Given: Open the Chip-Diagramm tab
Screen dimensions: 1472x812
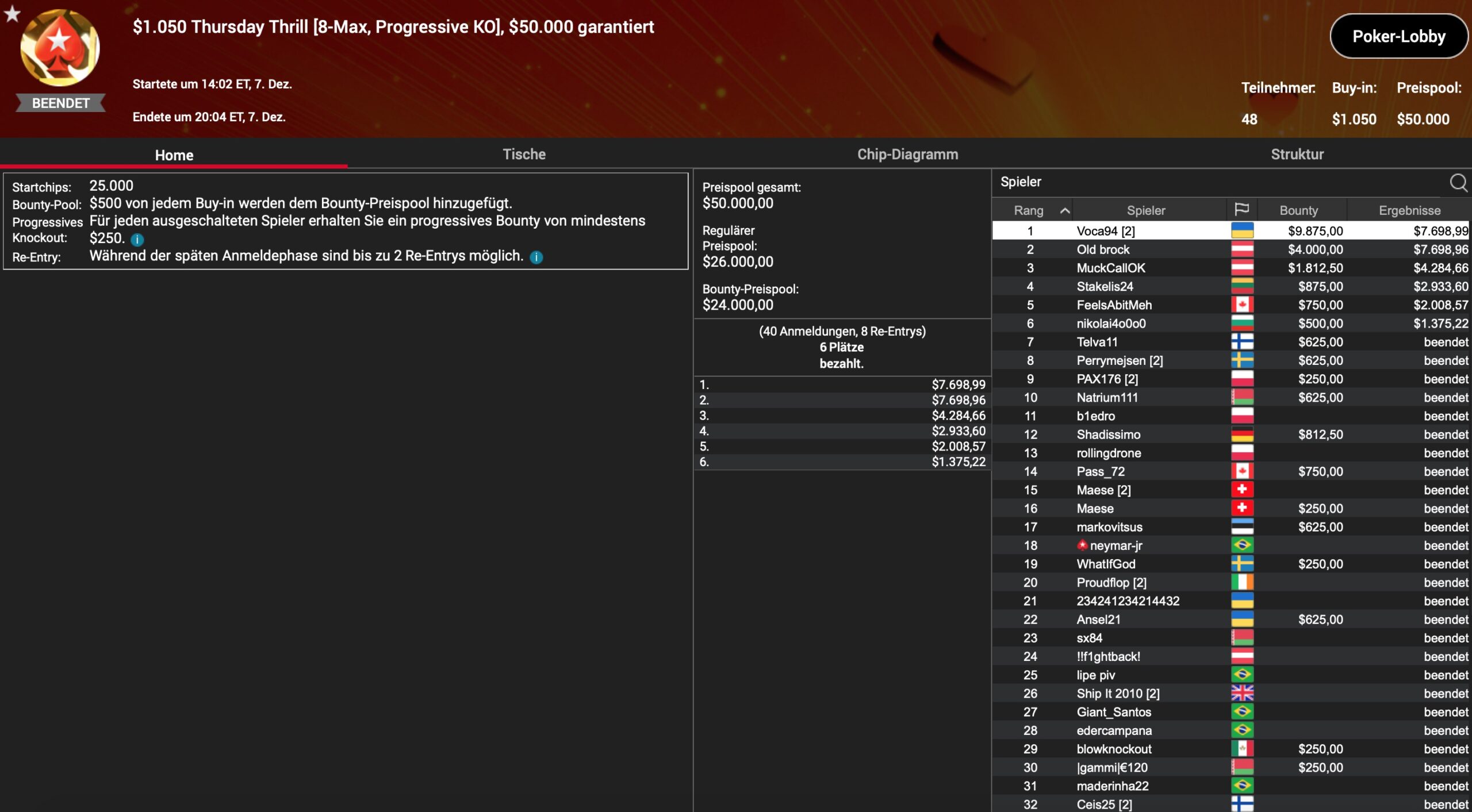Looking at the screenshot, I should (x=907, y=154).
